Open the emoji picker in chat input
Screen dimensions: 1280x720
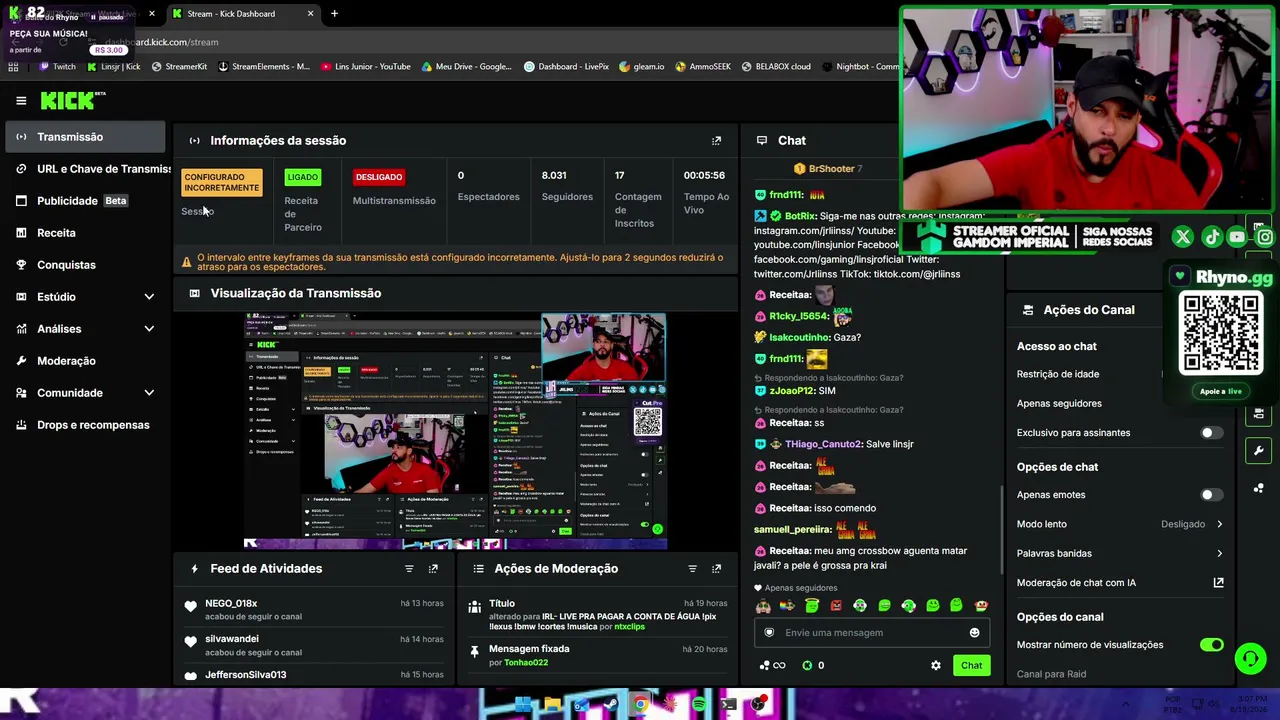[974, 633]
